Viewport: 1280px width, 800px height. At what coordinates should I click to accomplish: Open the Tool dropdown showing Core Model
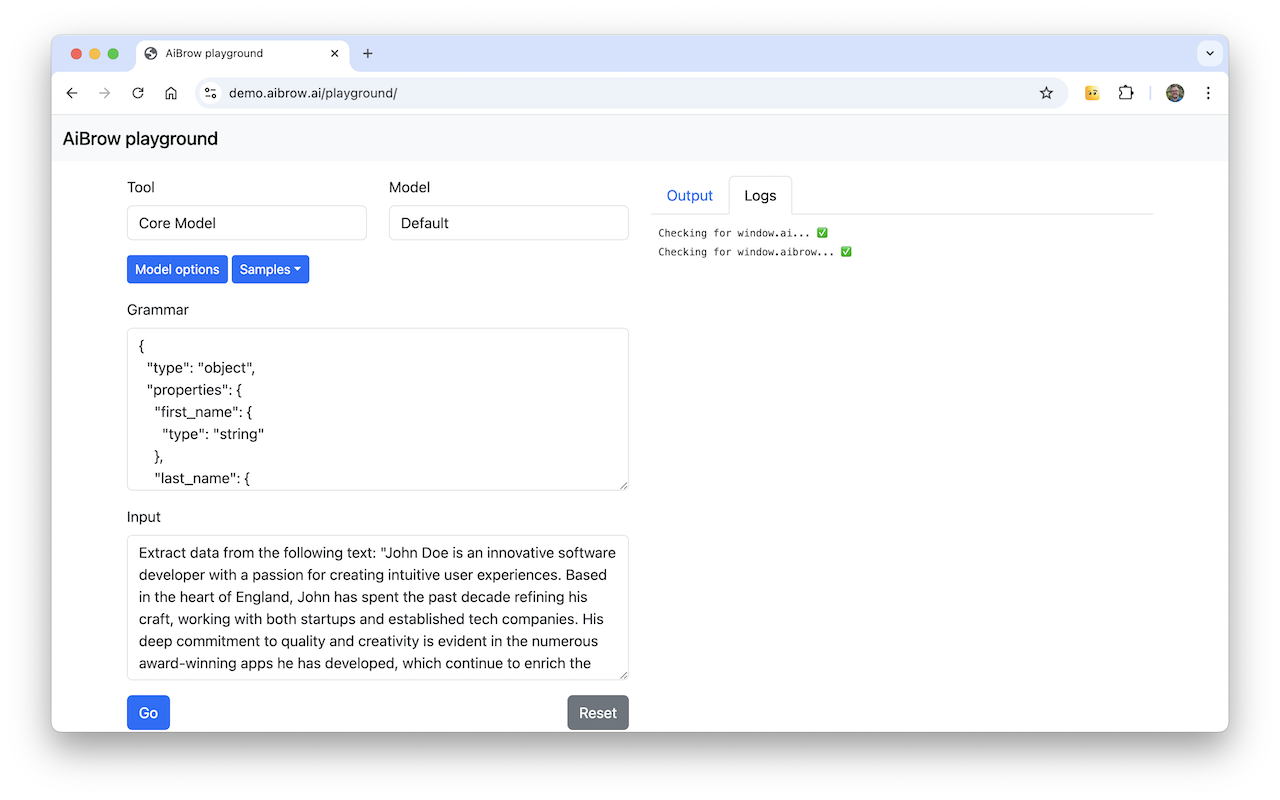click(247, 223)
